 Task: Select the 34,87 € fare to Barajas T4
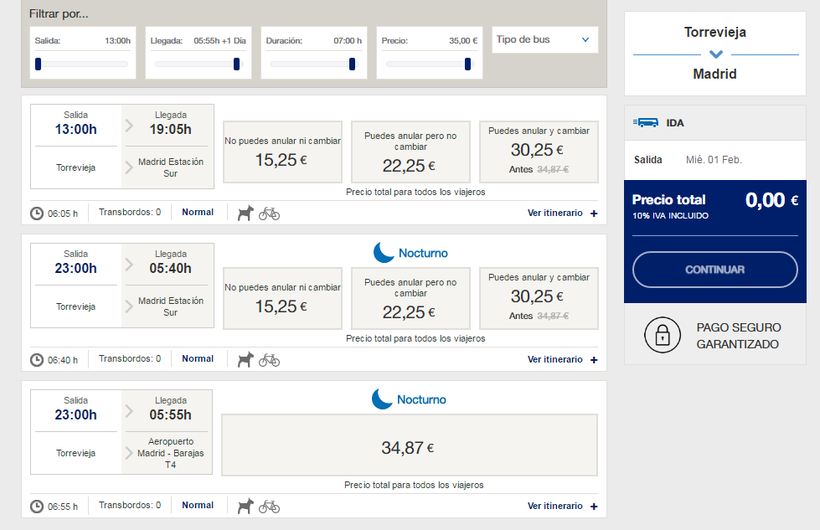click(409, 446)
